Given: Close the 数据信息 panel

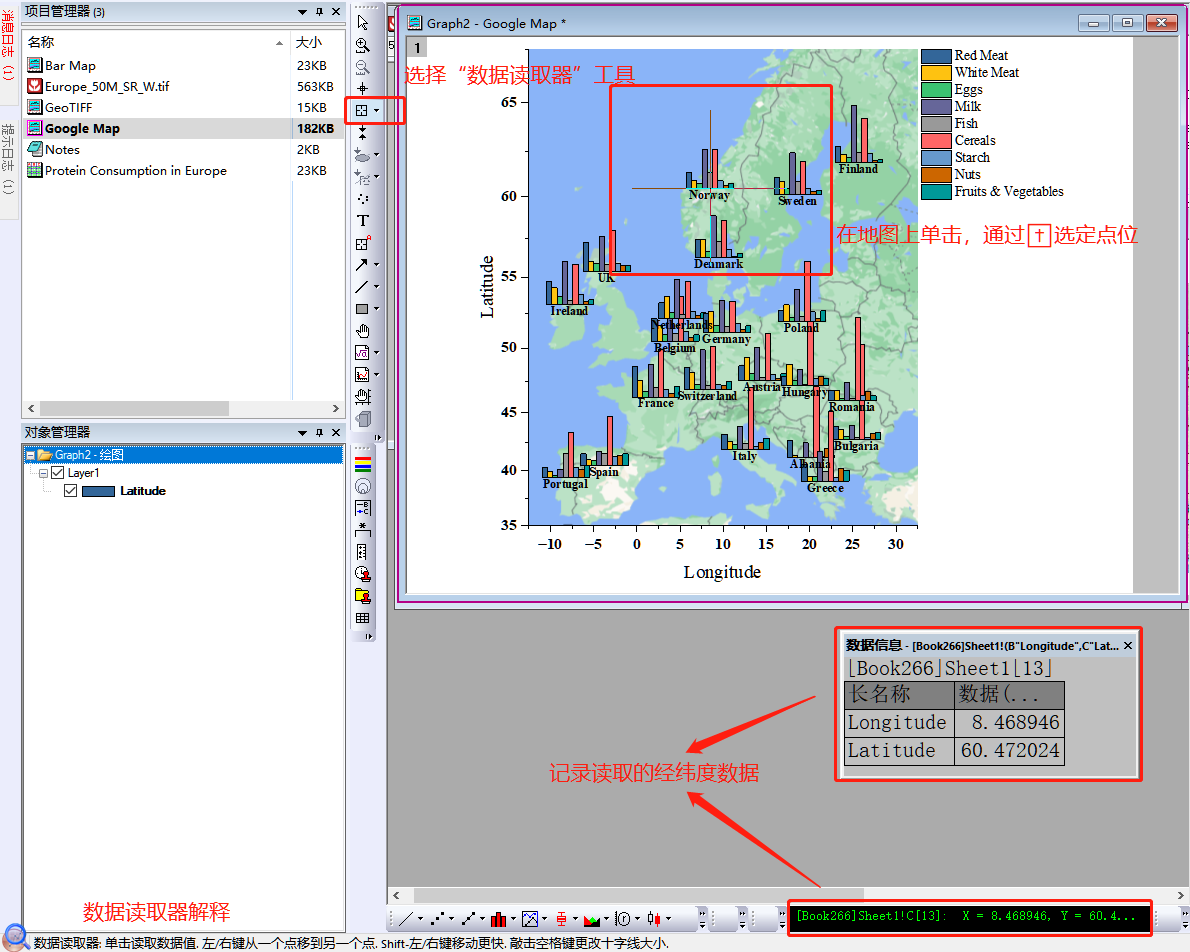Looking at the screenshot, I should pos(1128,645).
